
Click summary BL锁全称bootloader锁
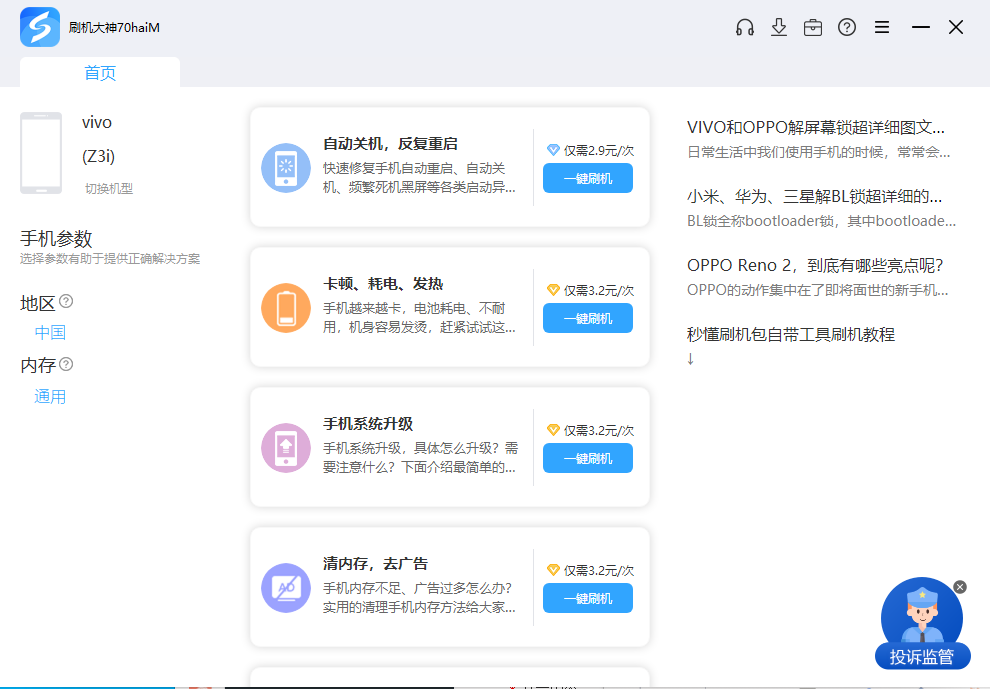click(821, 221)
